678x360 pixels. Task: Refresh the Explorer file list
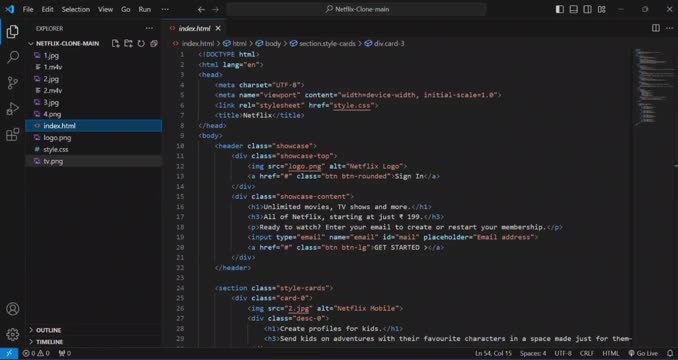[141, 44]
